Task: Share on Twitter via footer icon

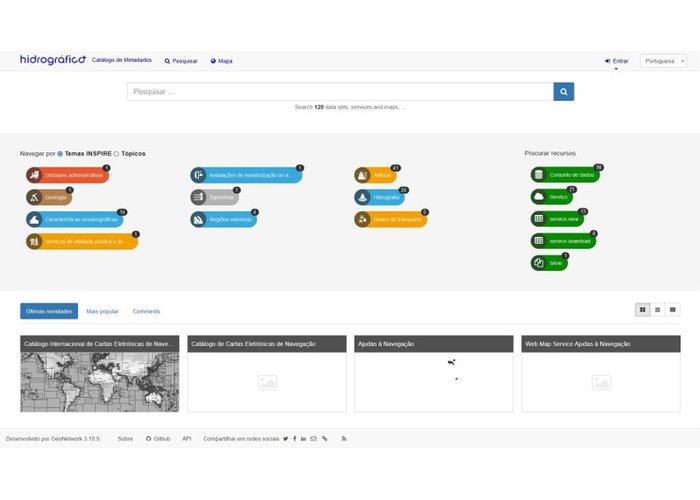Action: click(x=285, y=439)
